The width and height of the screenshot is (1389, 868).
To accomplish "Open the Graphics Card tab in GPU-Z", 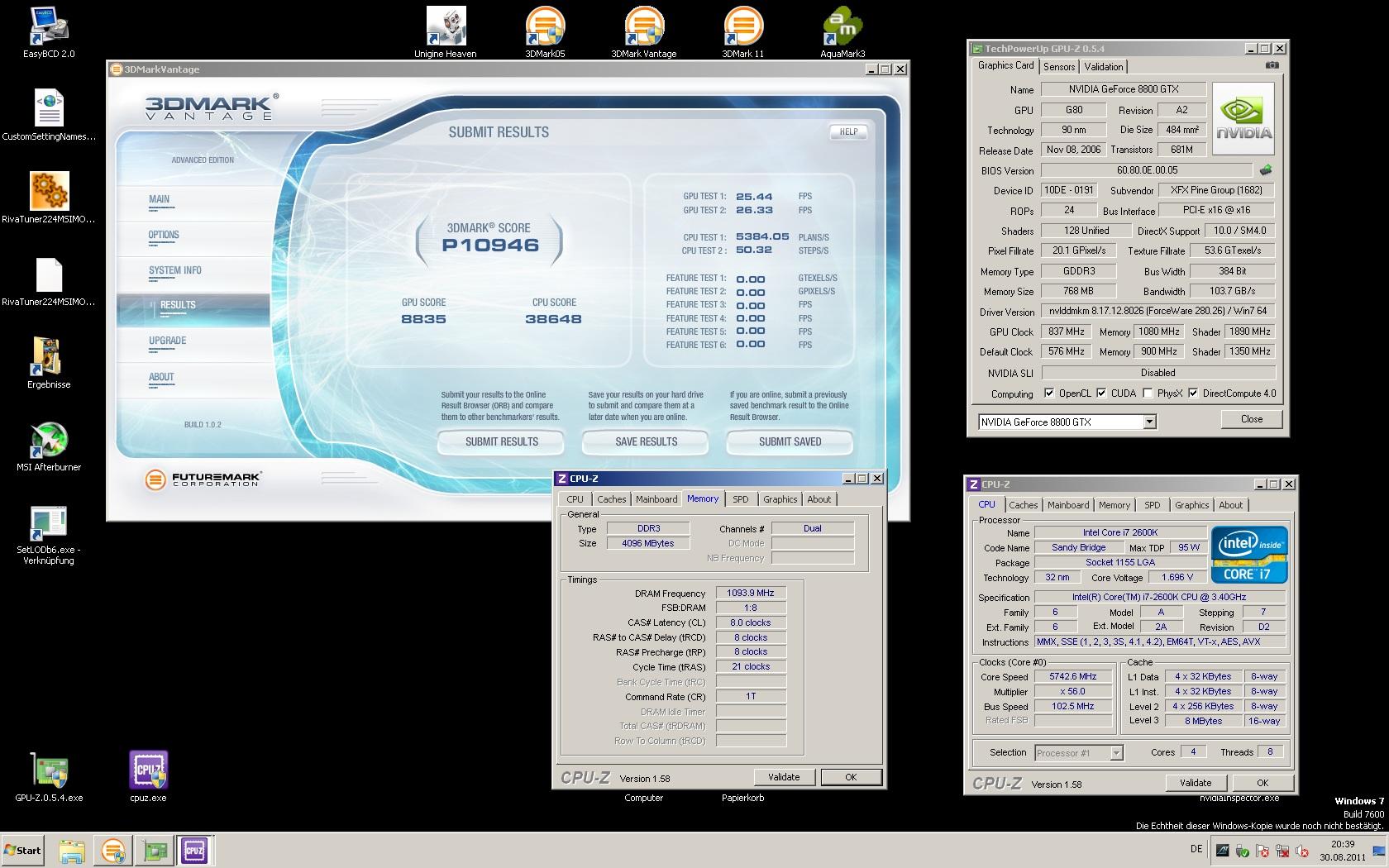I will [x=1005, y=65].
